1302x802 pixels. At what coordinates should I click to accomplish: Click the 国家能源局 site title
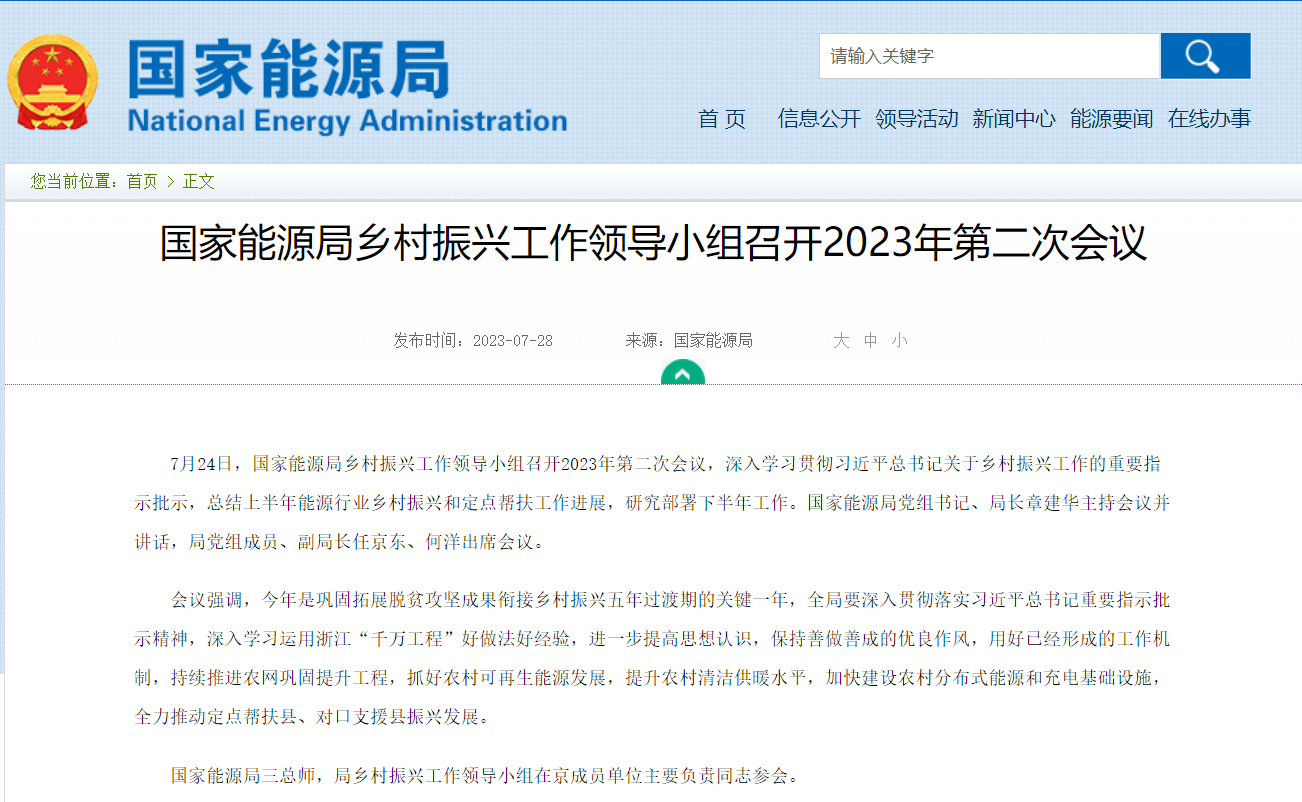click(x=288, y=70)
